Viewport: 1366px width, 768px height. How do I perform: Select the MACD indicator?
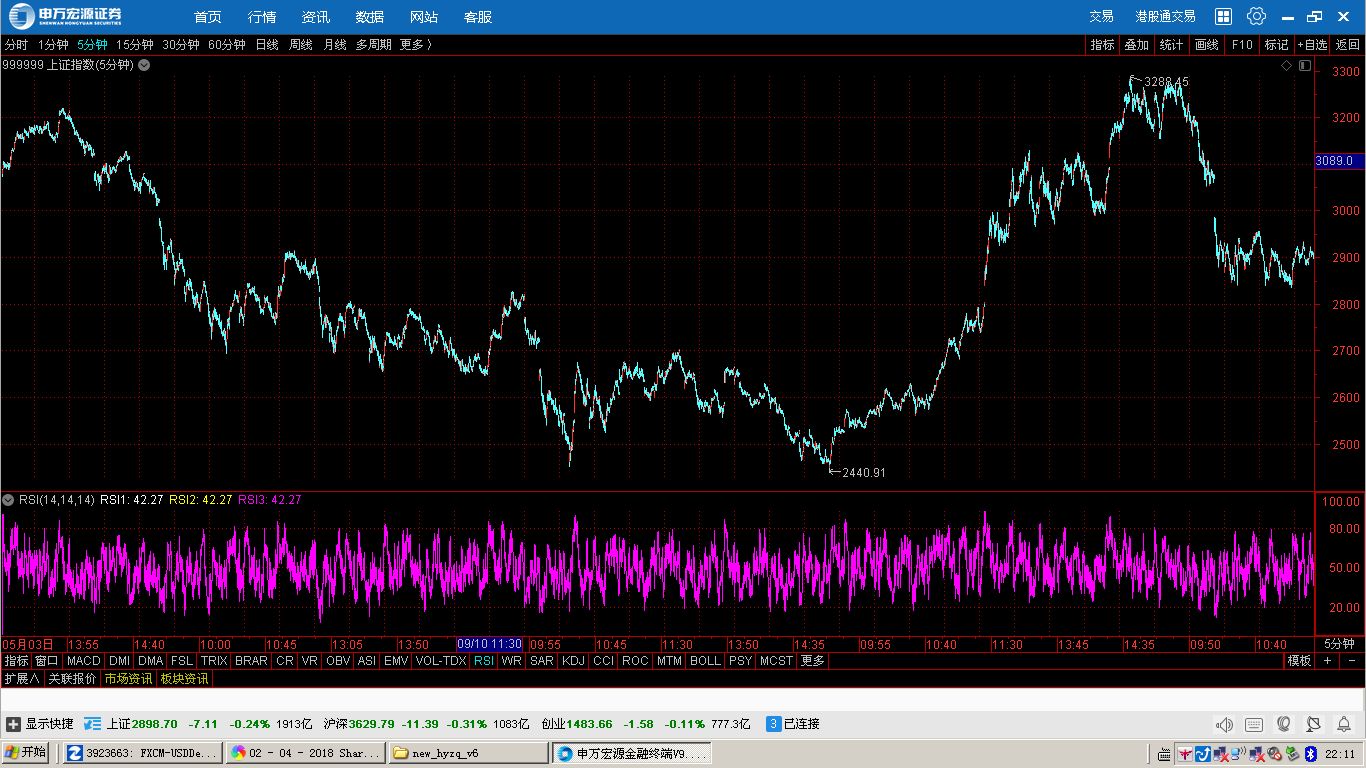[x=84, y=661]
